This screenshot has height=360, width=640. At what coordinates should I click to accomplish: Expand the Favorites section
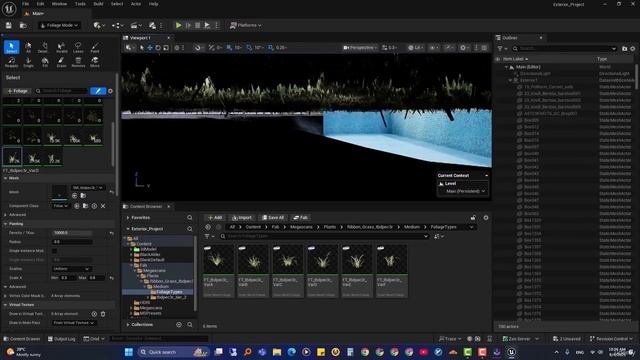click(x=128, y=218)
